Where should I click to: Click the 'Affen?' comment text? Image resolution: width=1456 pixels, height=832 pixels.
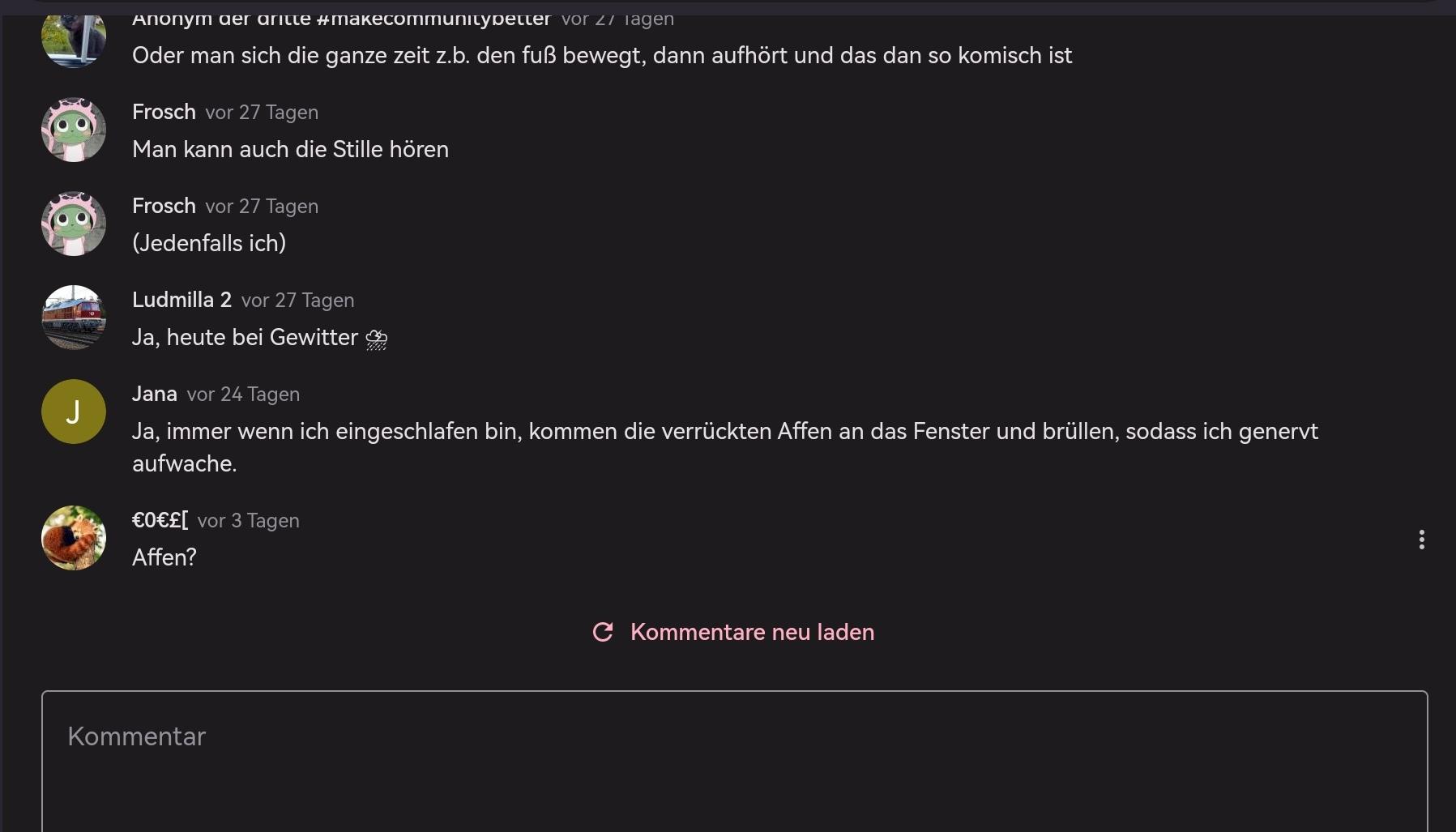tap(164, 557)
